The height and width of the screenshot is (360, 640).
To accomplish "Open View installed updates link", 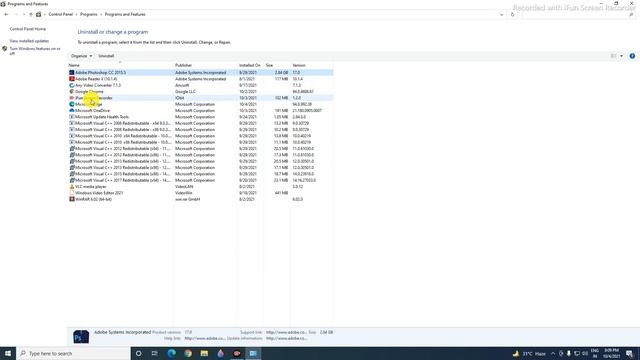I will click(29, 41).
